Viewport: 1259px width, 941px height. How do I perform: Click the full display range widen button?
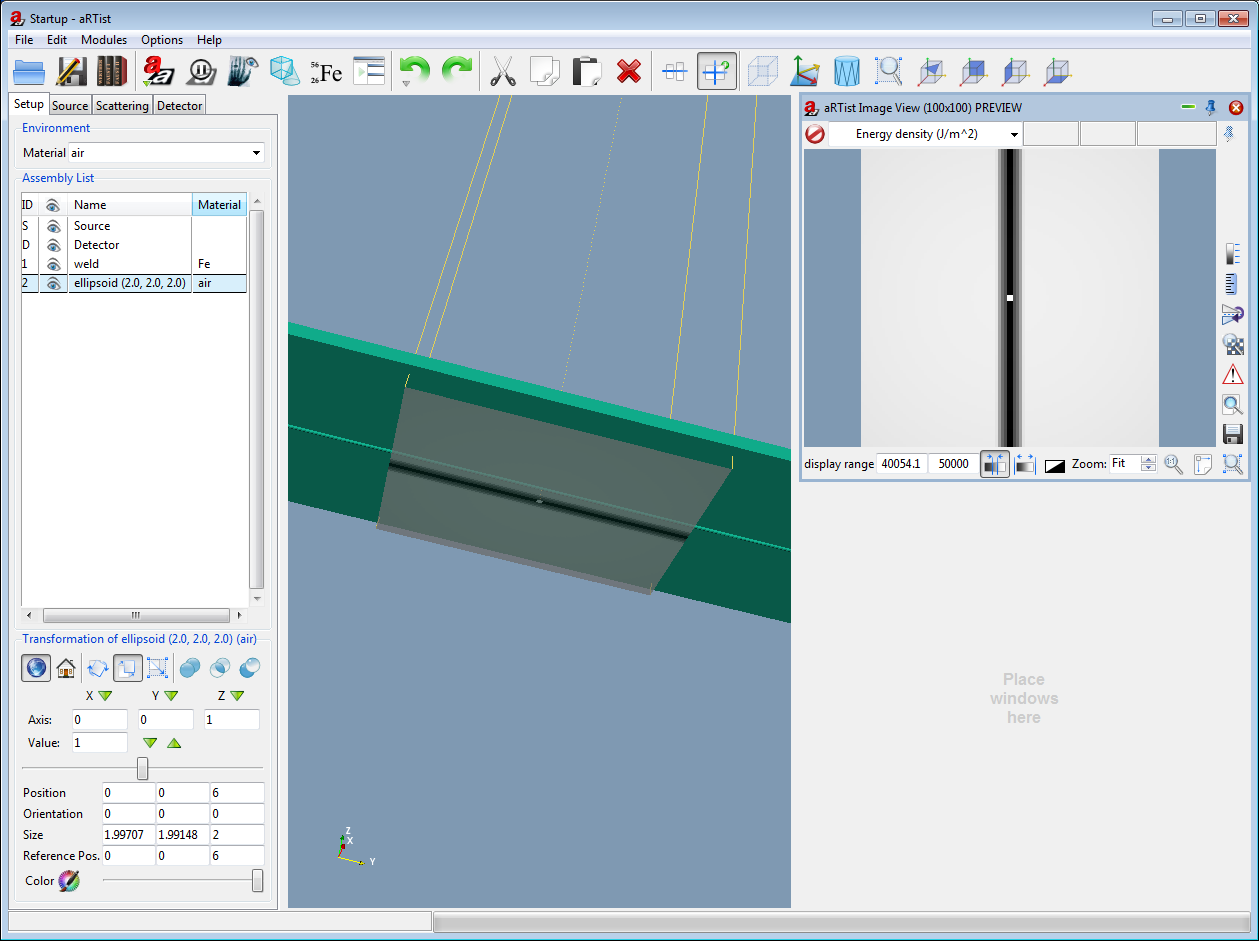(x=1025, y=464)
